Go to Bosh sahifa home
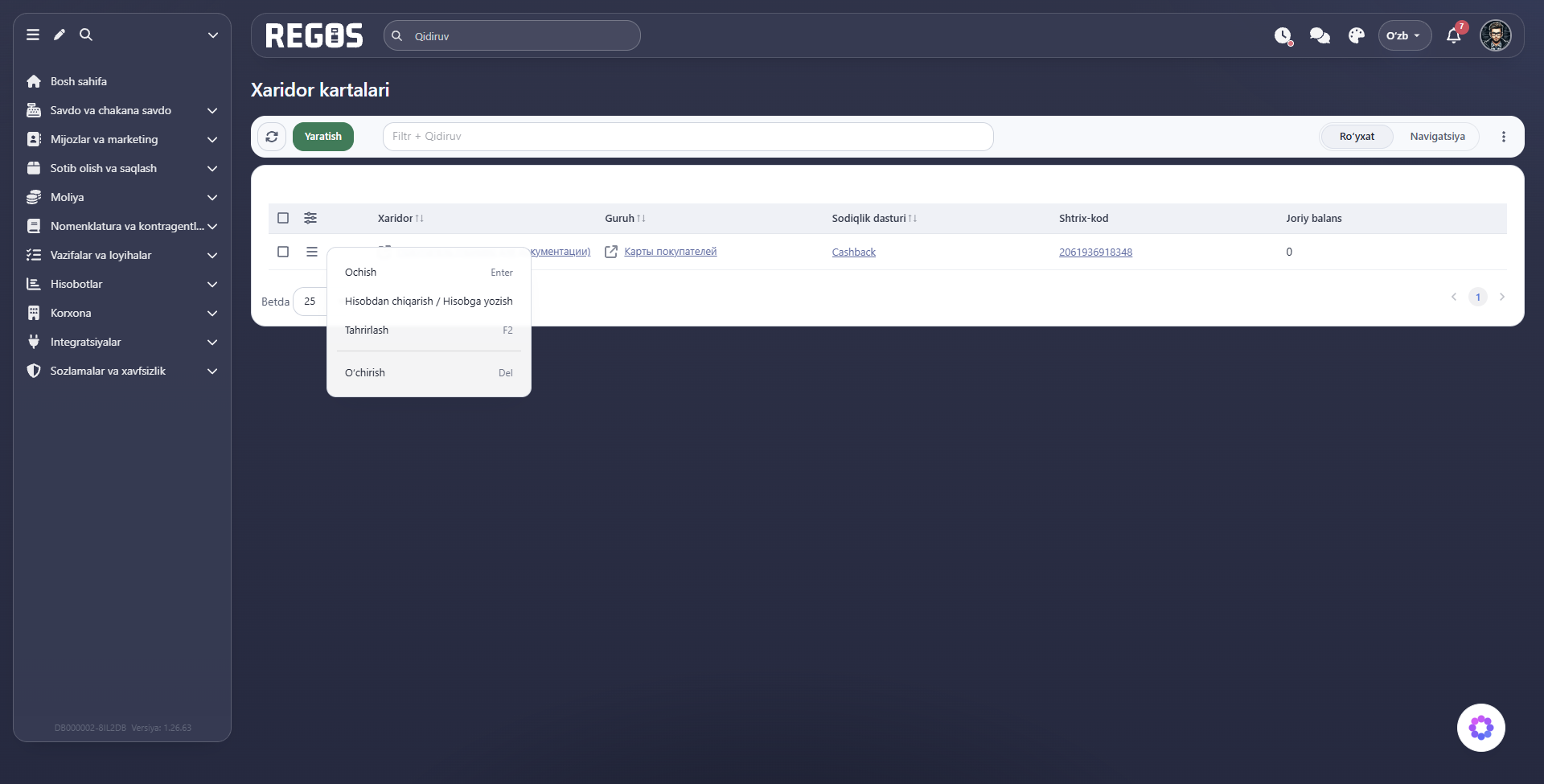 79,81
